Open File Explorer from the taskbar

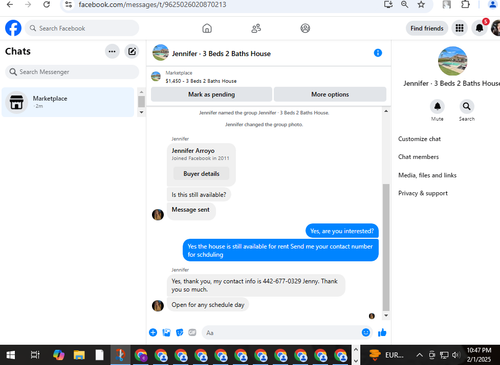[79, 355]
